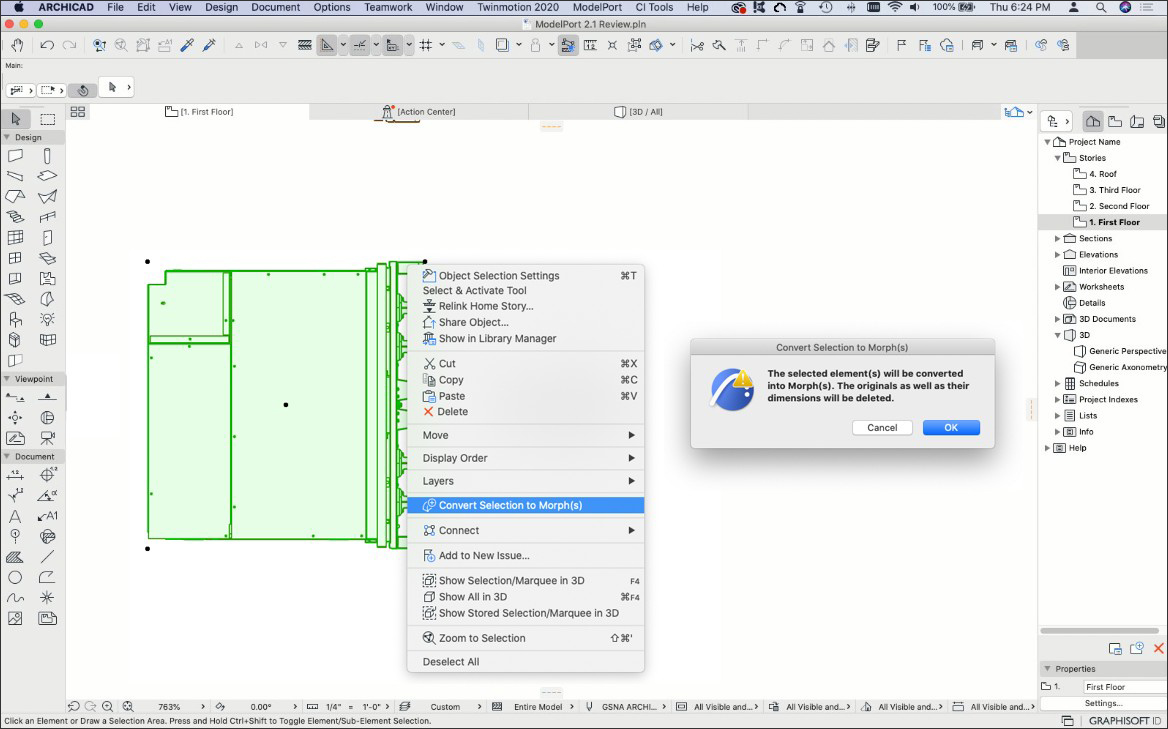Viewport: 1168px width, 729px height.
Task: Select Generic Perspective in Navigator
Action: coord(1120,351)
